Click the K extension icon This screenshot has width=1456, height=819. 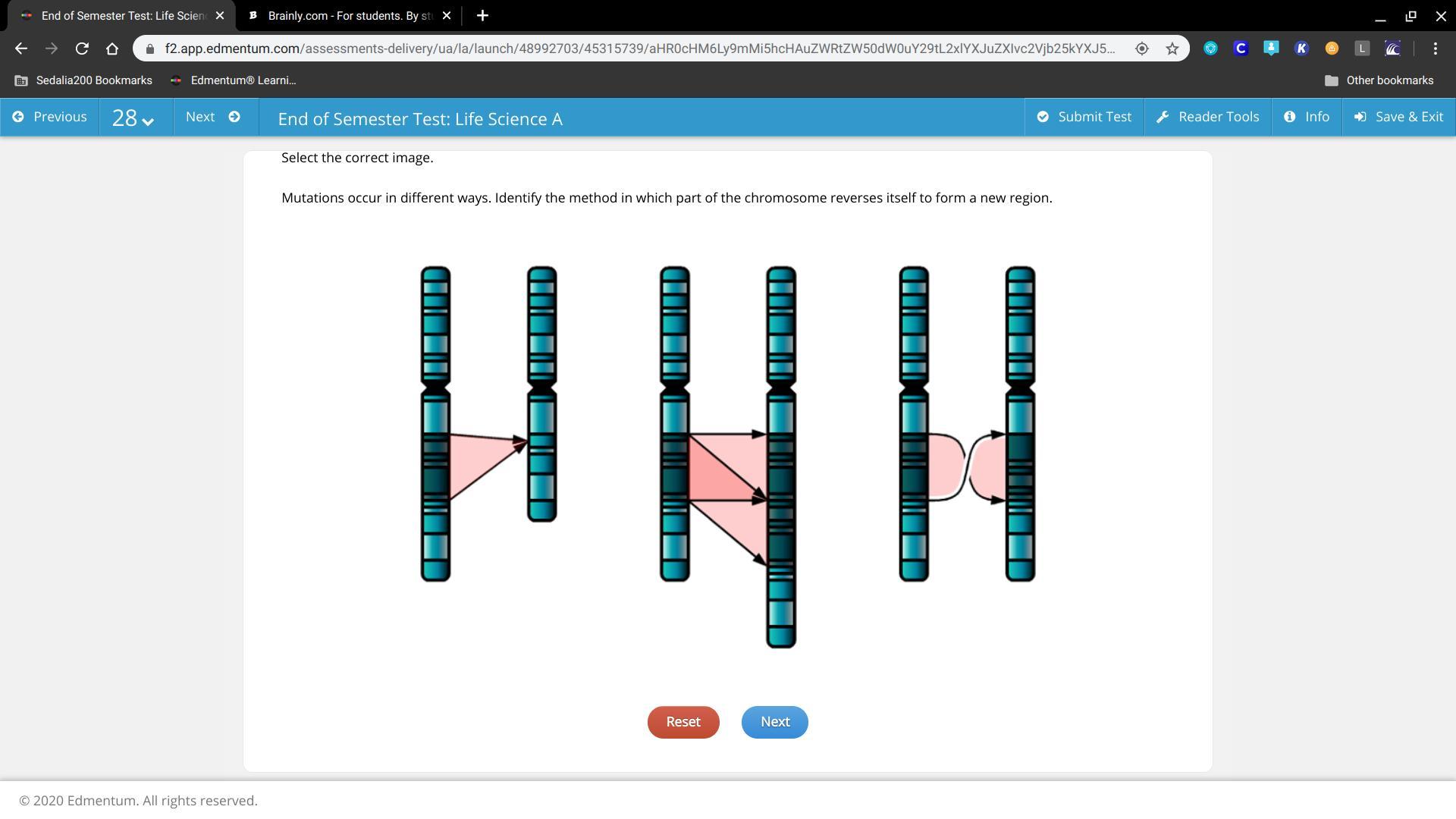point(1301,49)
